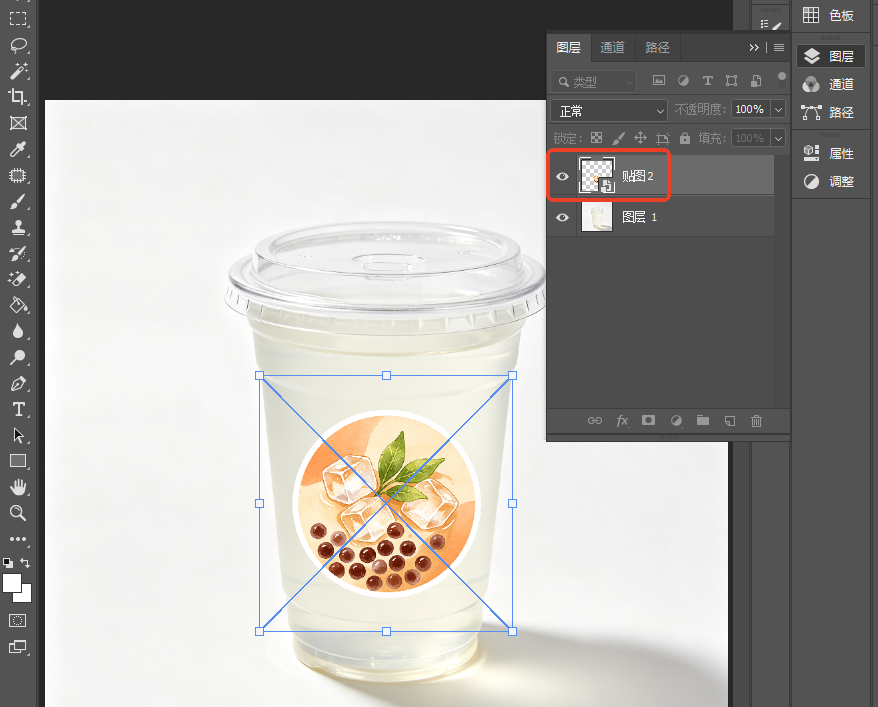Screen dimensions: 878x707
Task: Select the Magic Wand tool
Action: (x=18, y=71)
